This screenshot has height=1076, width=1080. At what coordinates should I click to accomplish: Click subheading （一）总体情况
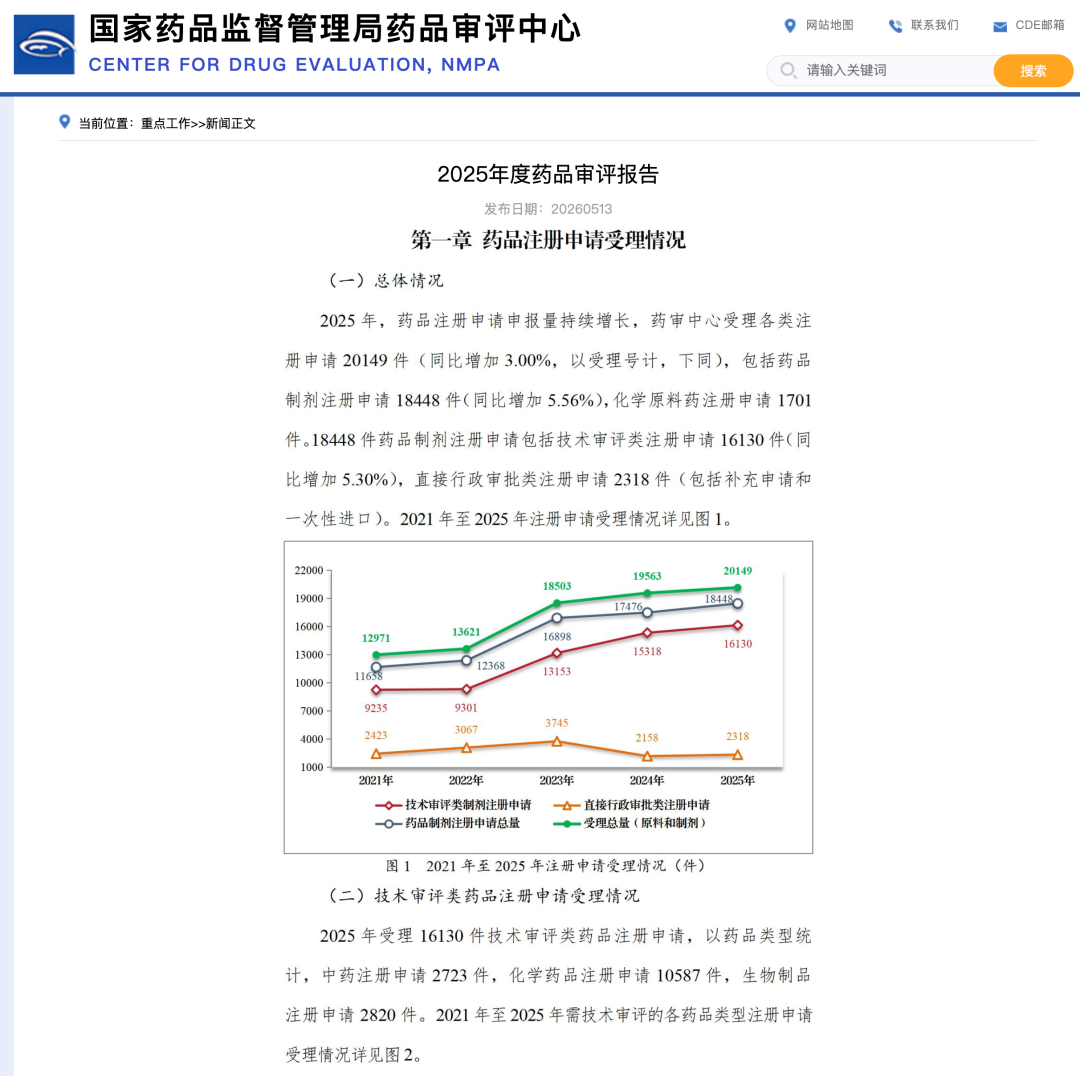[386, 280]
